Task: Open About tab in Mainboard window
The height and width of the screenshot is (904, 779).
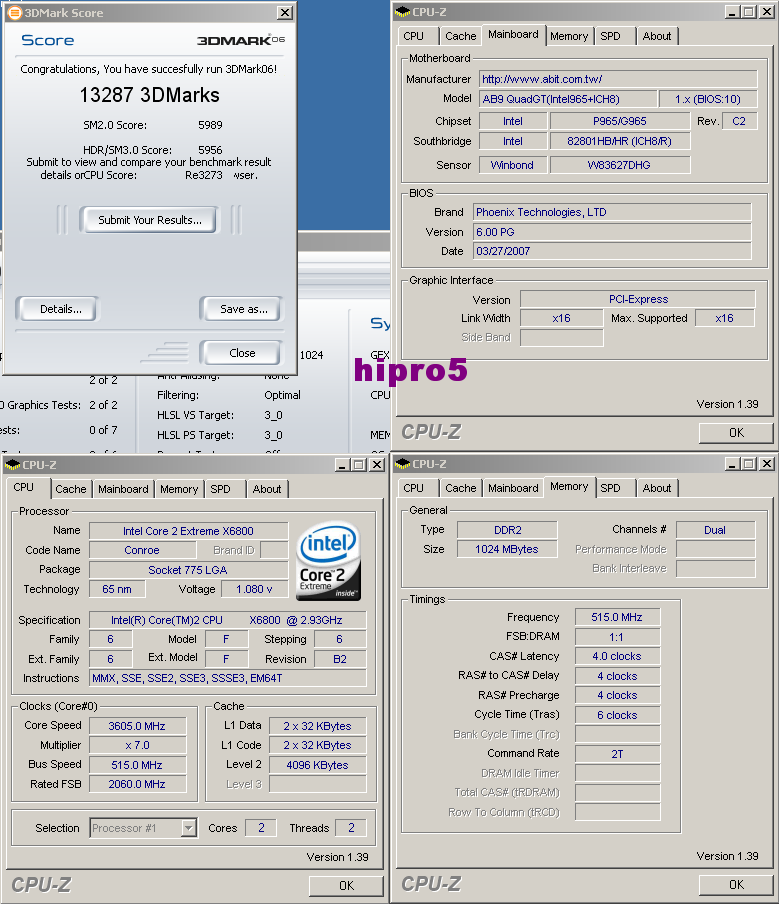Action: click(x=657, y=36)
